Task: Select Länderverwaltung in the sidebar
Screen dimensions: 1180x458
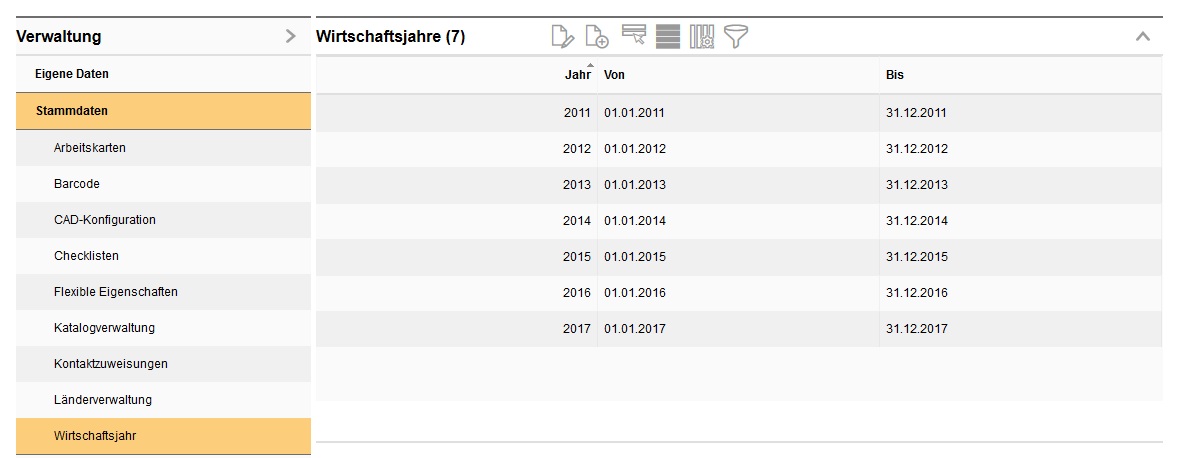Action: point(103,400)
